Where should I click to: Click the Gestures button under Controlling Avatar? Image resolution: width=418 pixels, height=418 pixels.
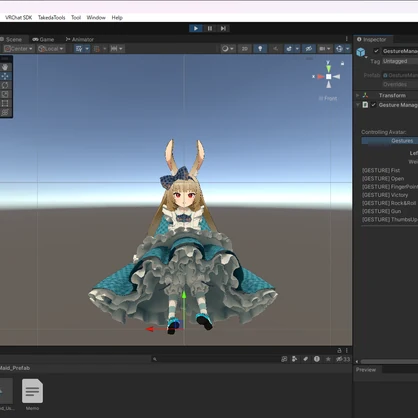click(390, 141)
